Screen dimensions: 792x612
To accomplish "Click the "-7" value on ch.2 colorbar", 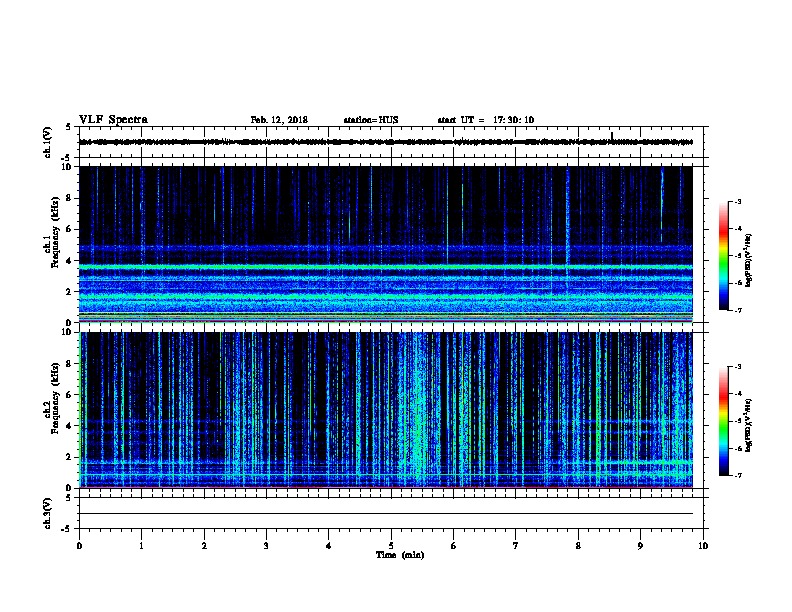I will 737,475.
